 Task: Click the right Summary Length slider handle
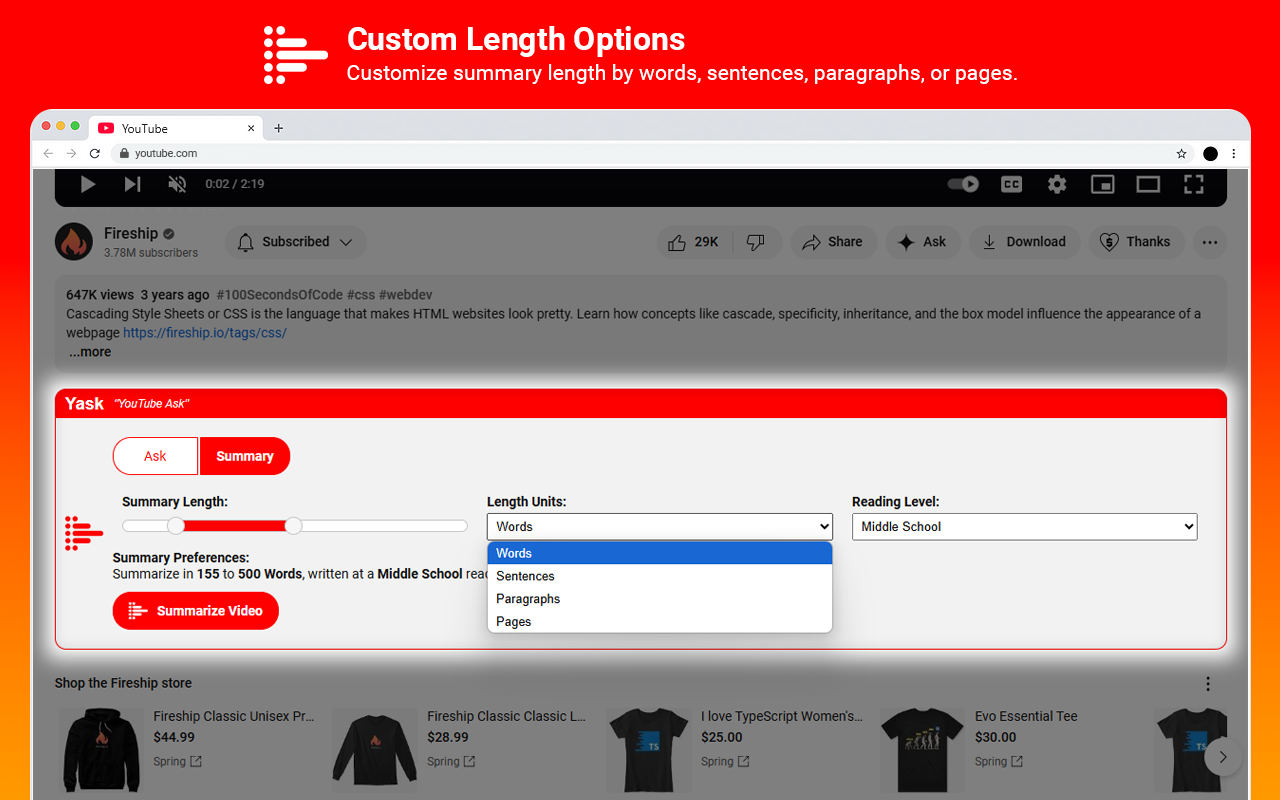click(x=293, y=526)
